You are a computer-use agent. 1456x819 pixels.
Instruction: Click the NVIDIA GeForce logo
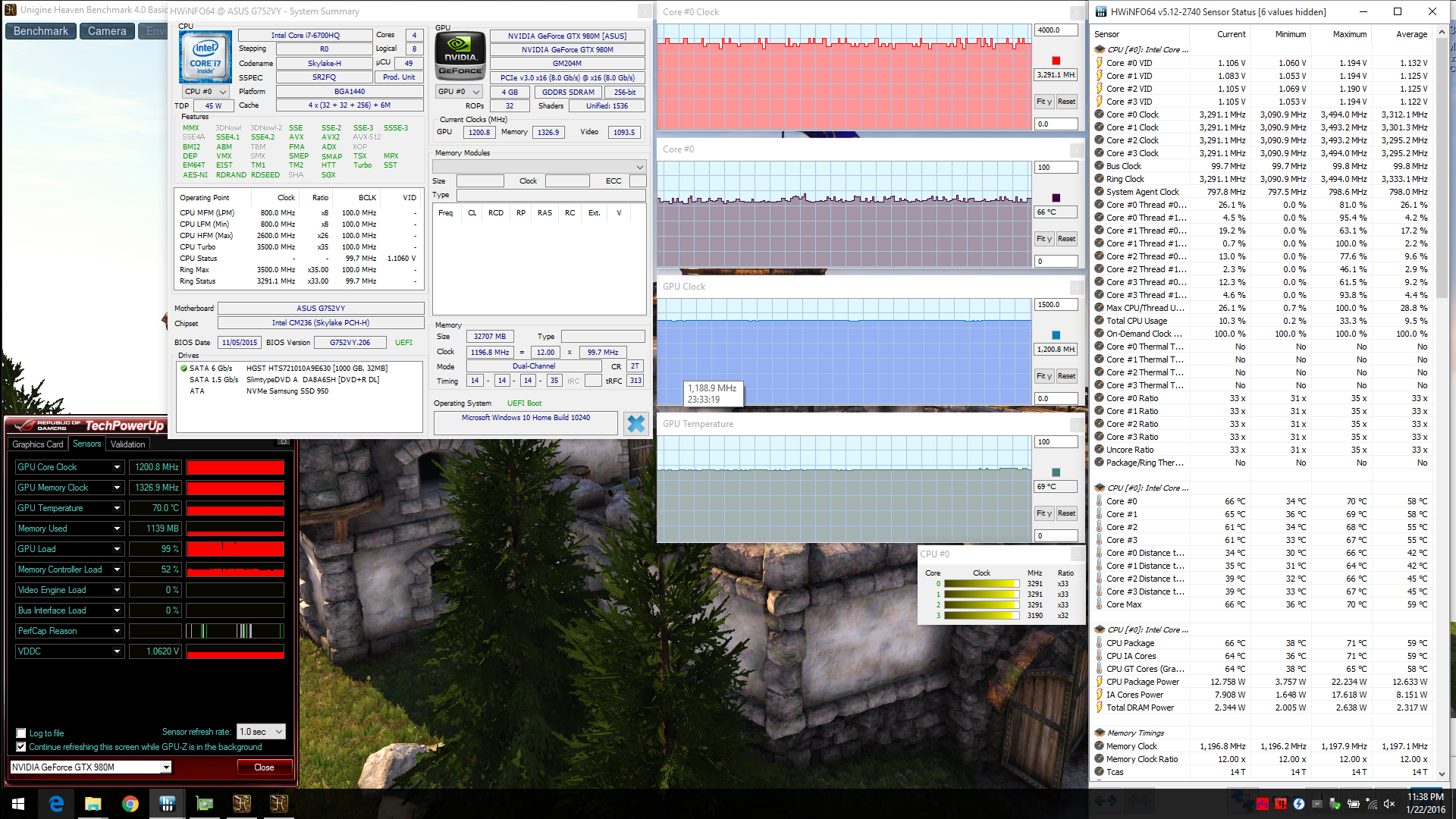[460, 57]
